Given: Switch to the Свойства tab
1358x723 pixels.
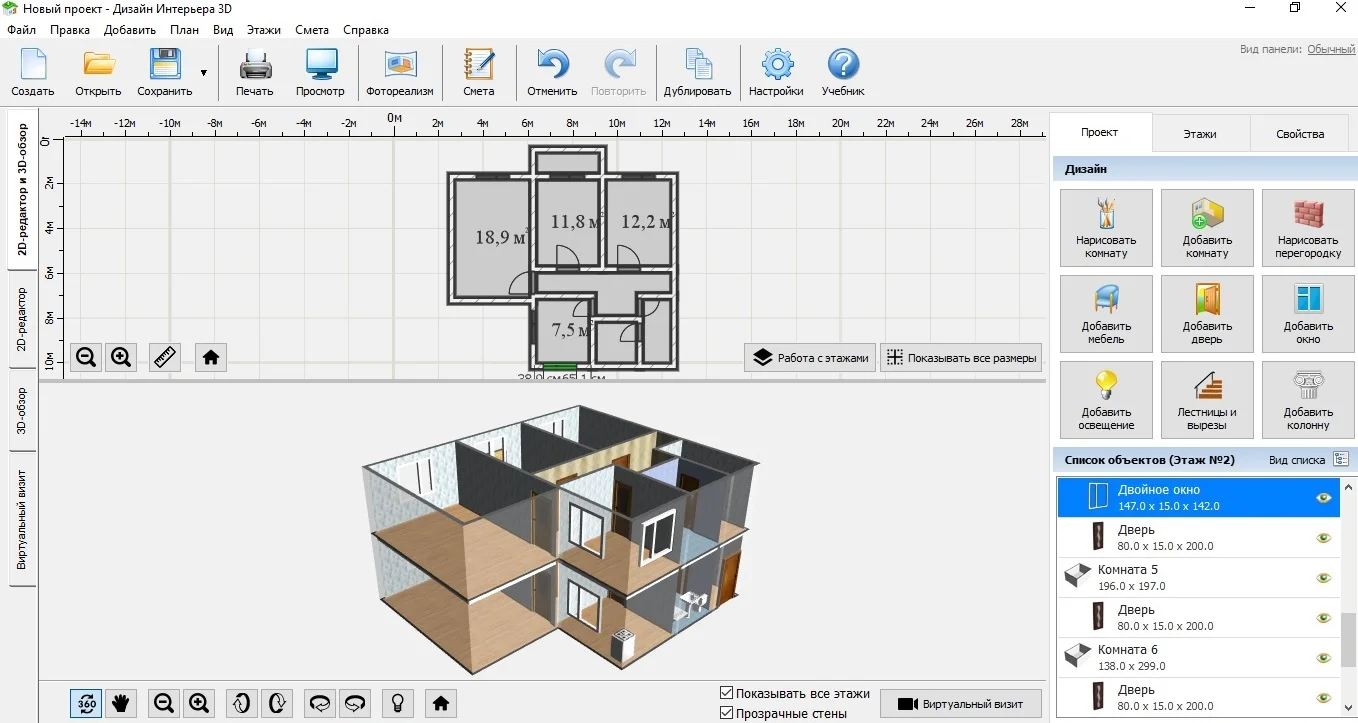Looking at the screenshot, I should click(x=1300, y=133).
